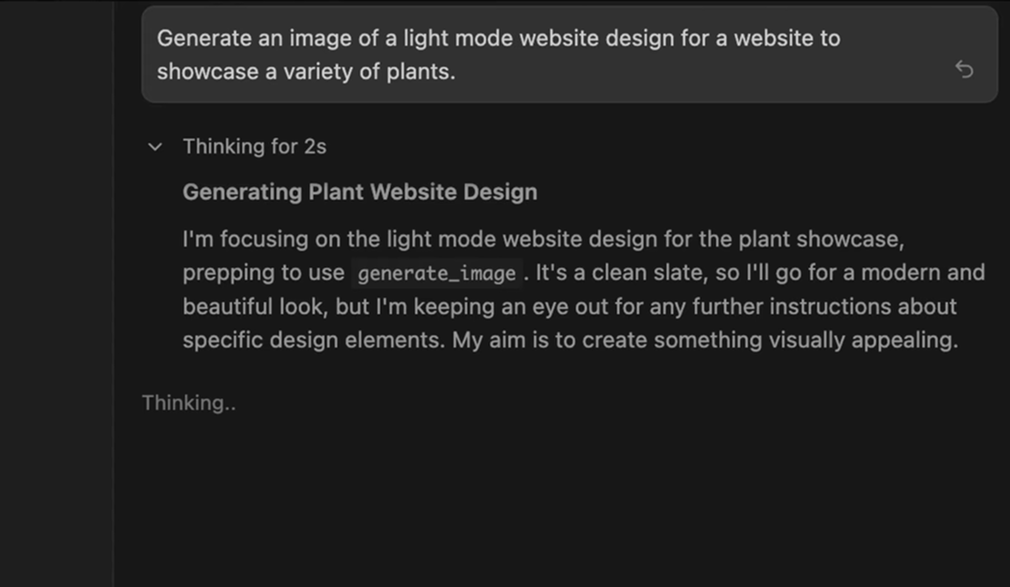Click "showcase a variety of plants." prompt line

[x=306, y=72]
